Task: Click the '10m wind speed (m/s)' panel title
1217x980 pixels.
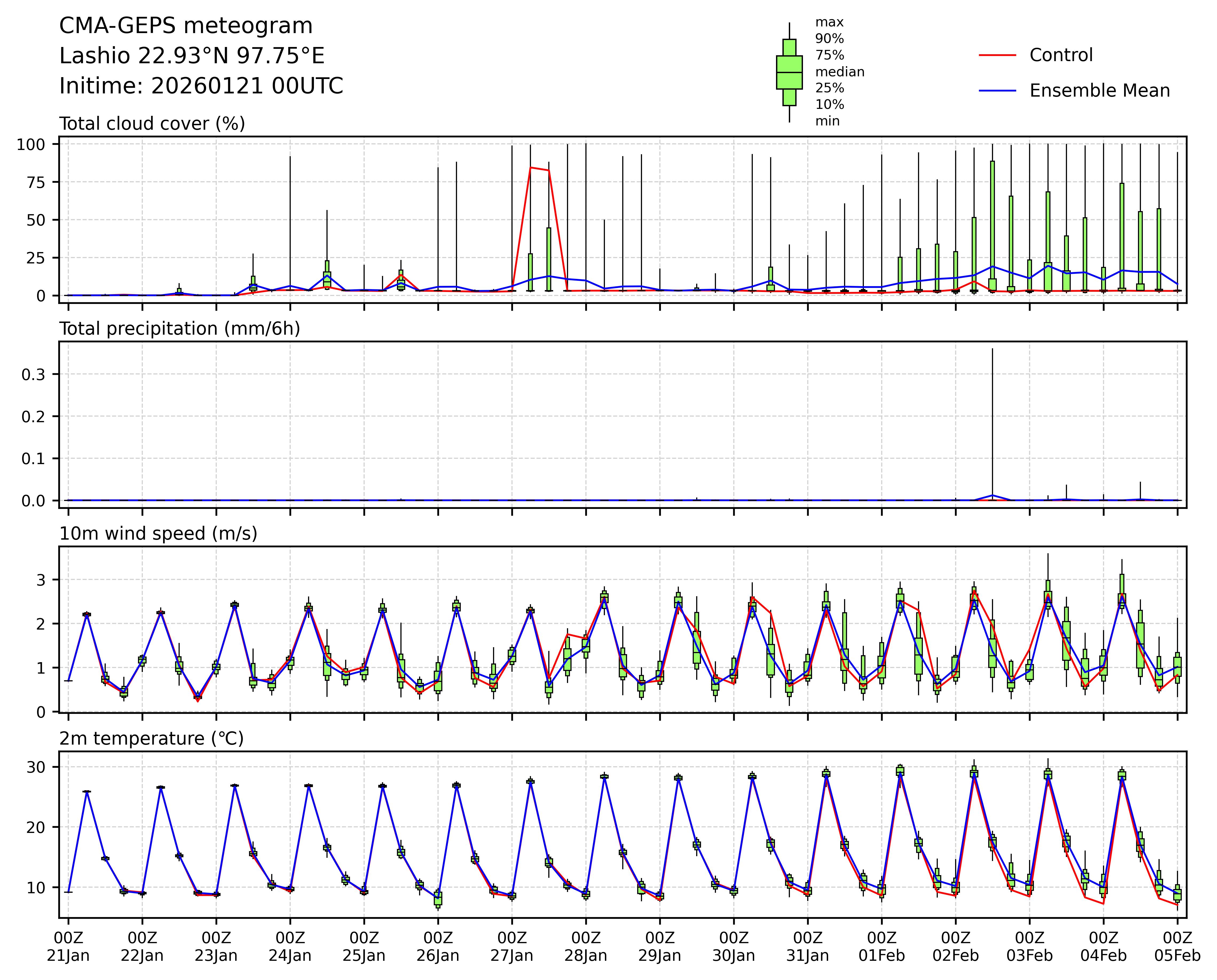Action: pyautogui.click(x=158, y=534)
